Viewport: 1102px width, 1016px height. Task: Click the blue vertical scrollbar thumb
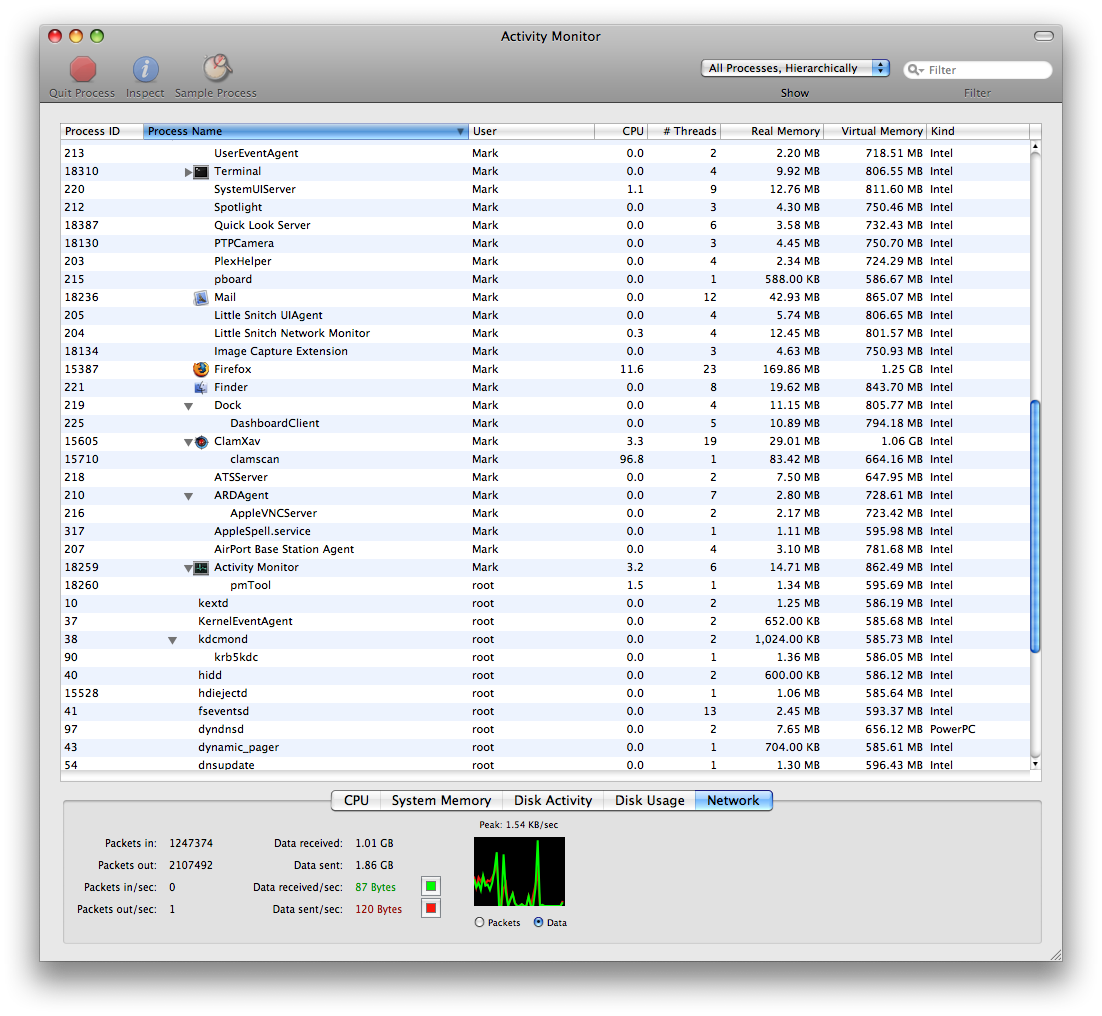click(1035, 526)
